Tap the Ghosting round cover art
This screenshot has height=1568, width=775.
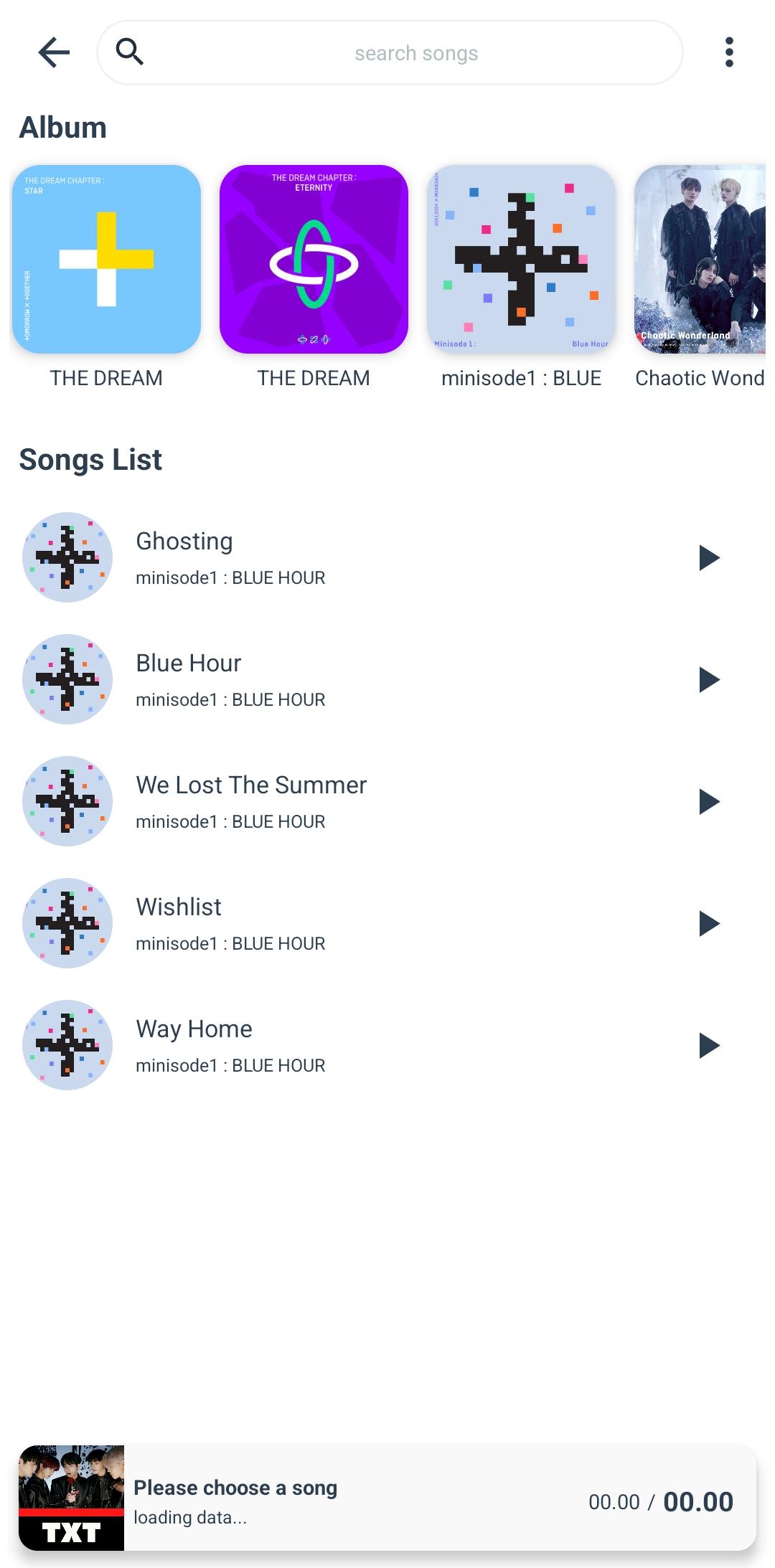pyautogui.click(x=67, y=557)
